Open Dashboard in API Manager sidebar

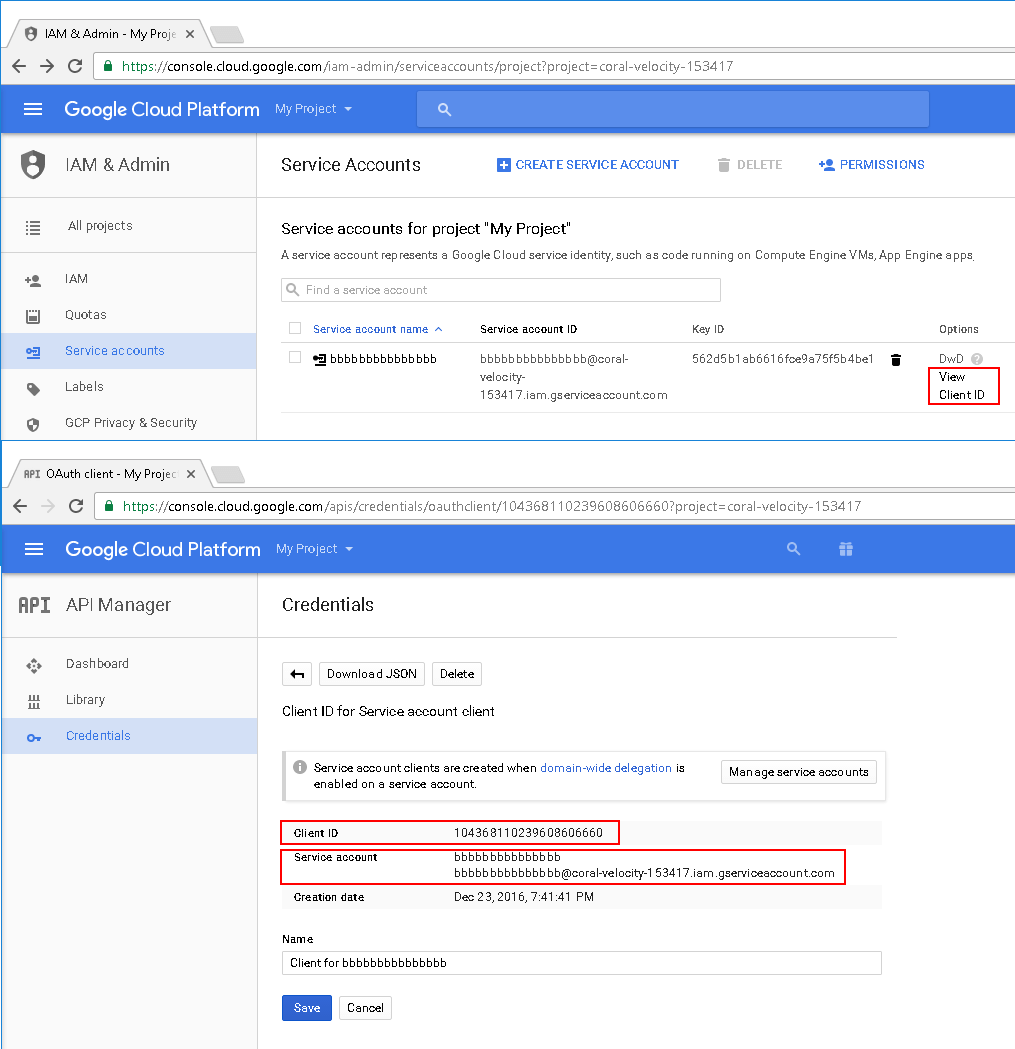97,664
